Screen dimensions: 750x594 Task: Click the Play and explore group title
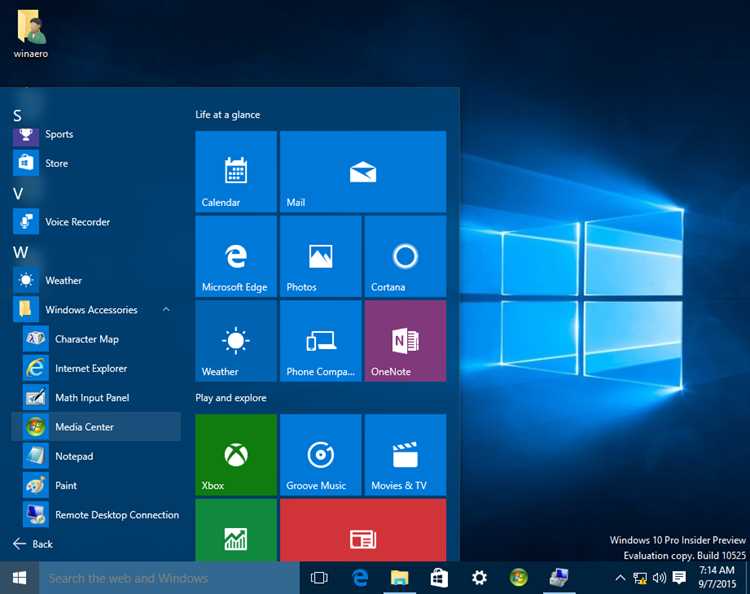click(231, 398)
